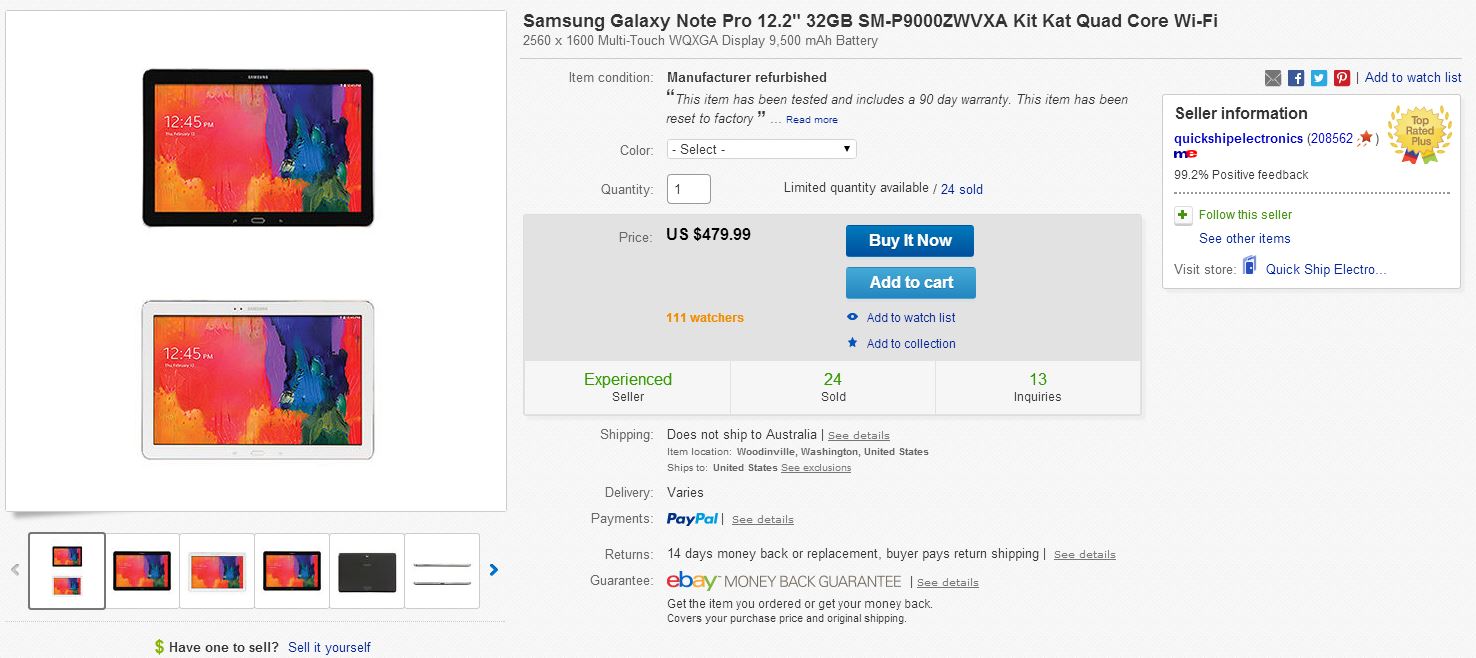Open the 24 sold purchase history
The width and height of the screenshot is (1476, 658).
[x=961, y=189]
